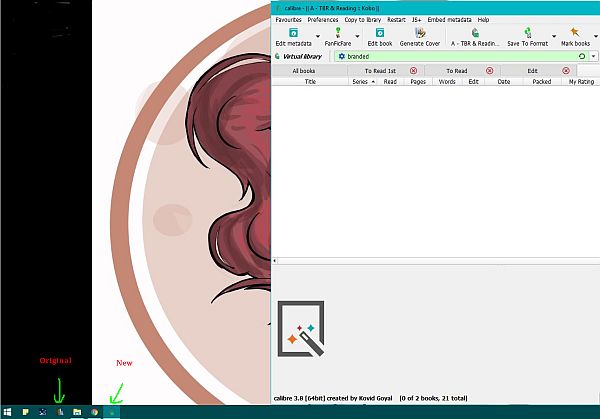Click the '0 of 2 books, 21 total' status text

[433, 398]
